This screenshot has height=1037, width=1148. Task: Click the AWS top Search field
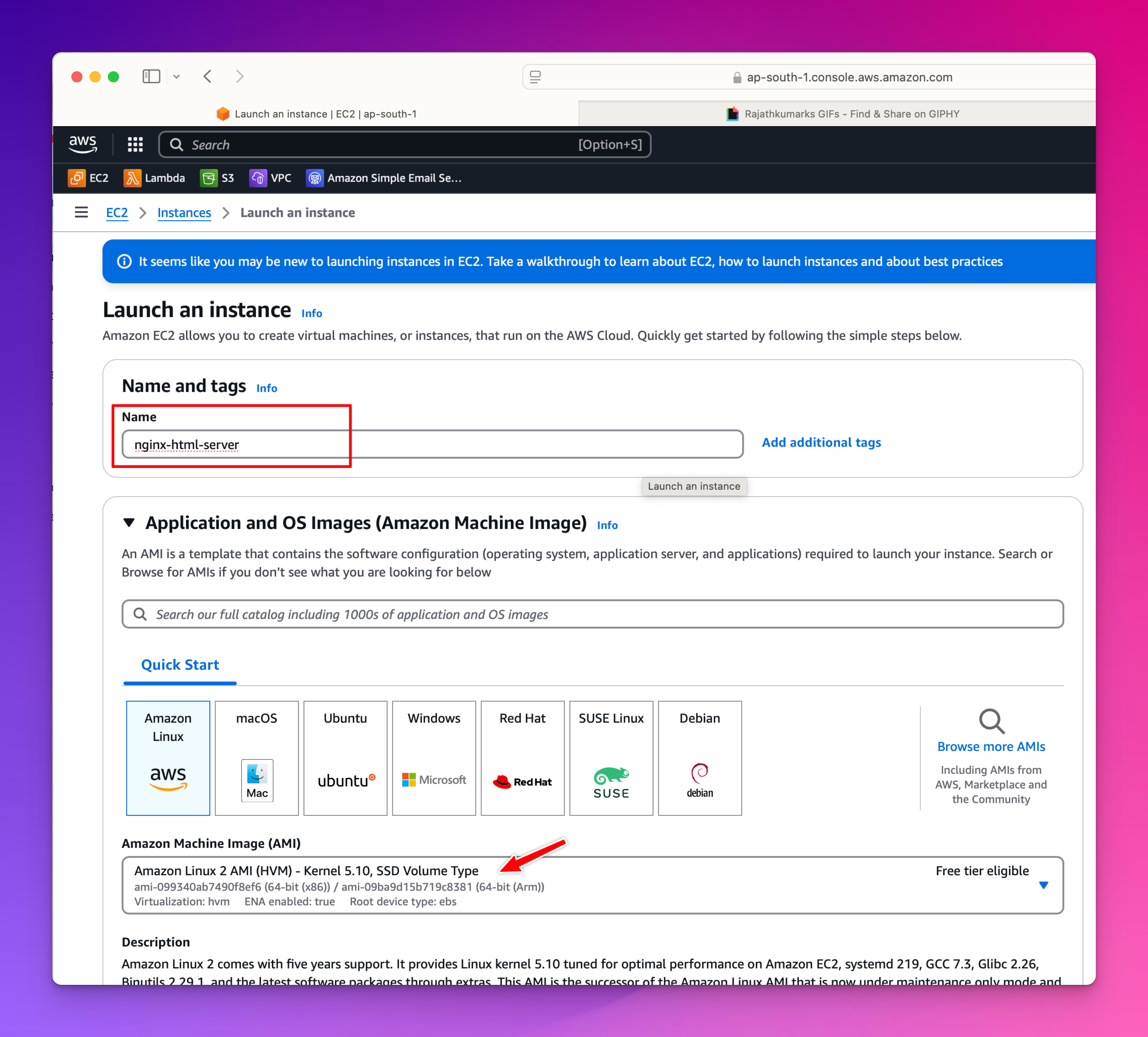point(405,144)
